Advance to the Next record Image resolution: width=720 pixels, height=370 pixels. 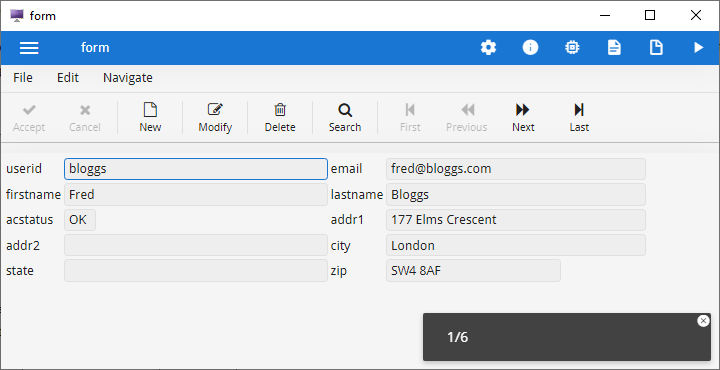tap(523, 118)
